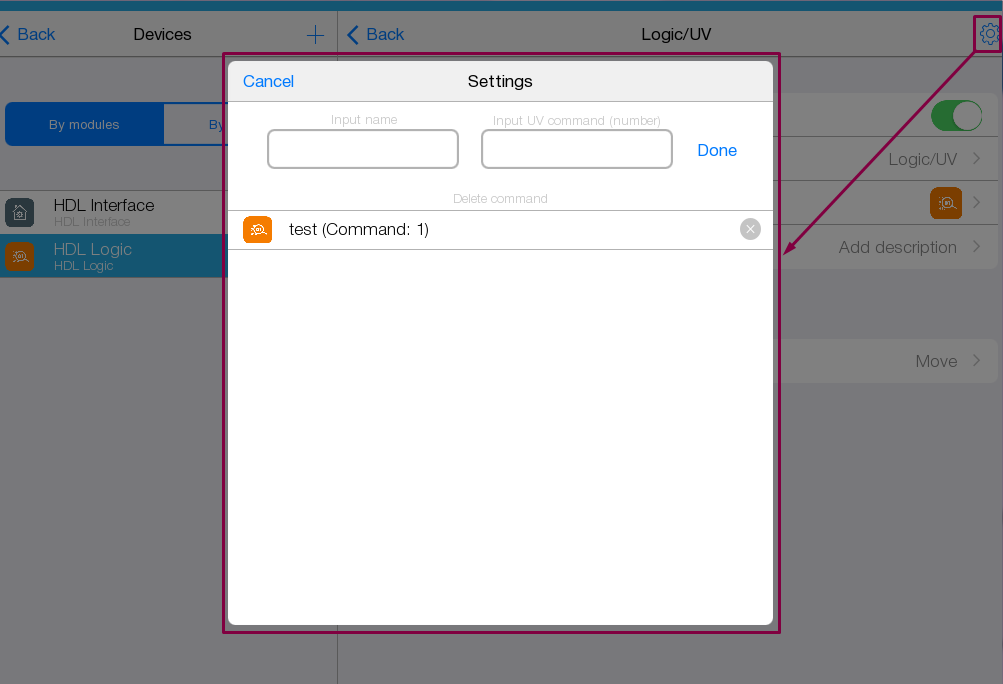Toggle the green switch off
The height and width of the screenshot is (684, 1003).
tap(956, 116)
